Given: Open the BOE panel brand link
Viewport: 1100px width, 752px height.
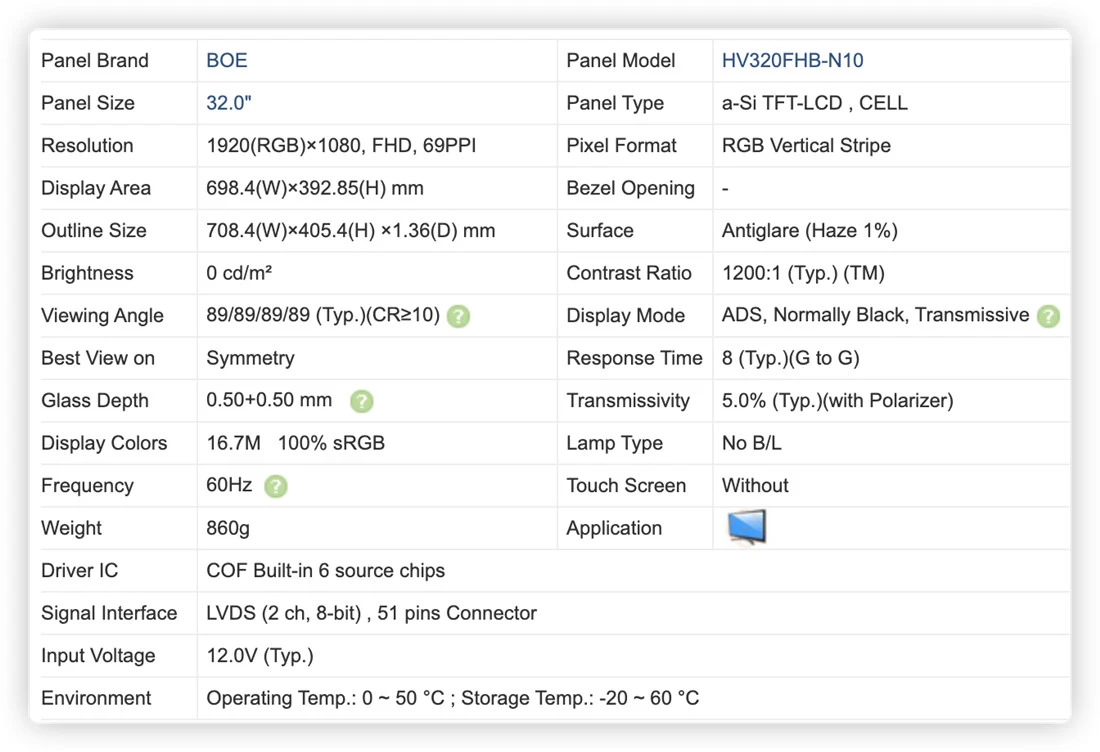Looking at the screenshot, I should (227, 60).
